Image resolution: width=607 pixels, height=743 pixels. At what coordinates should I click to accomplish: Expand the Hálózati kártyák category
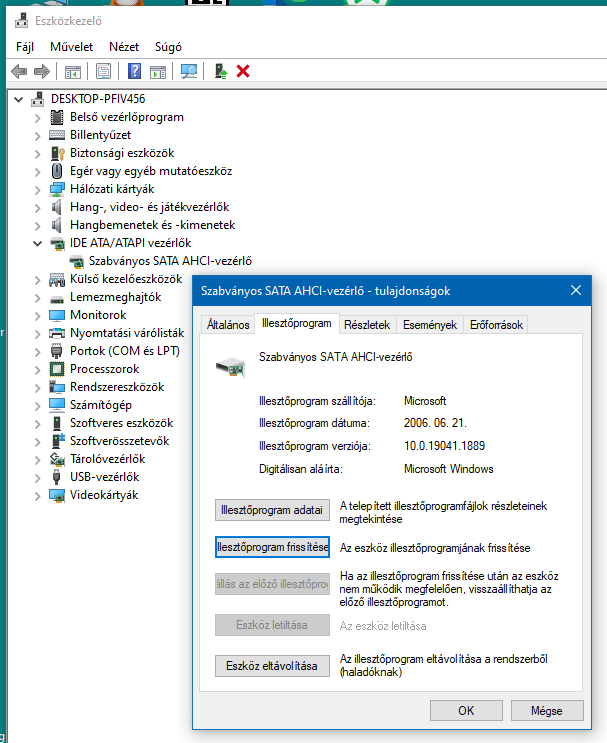click(x=37, y=190)
